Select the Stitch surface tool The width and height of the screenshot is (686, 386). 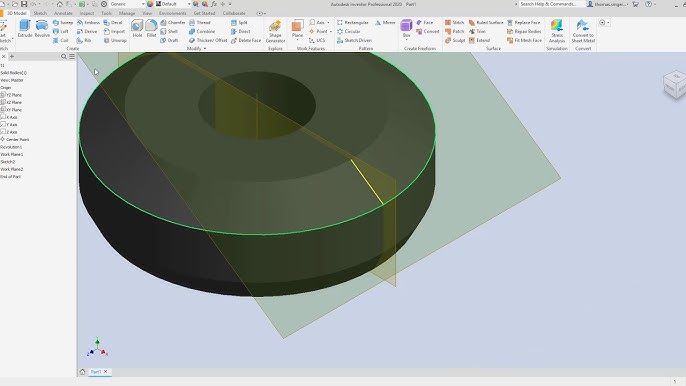455,22
